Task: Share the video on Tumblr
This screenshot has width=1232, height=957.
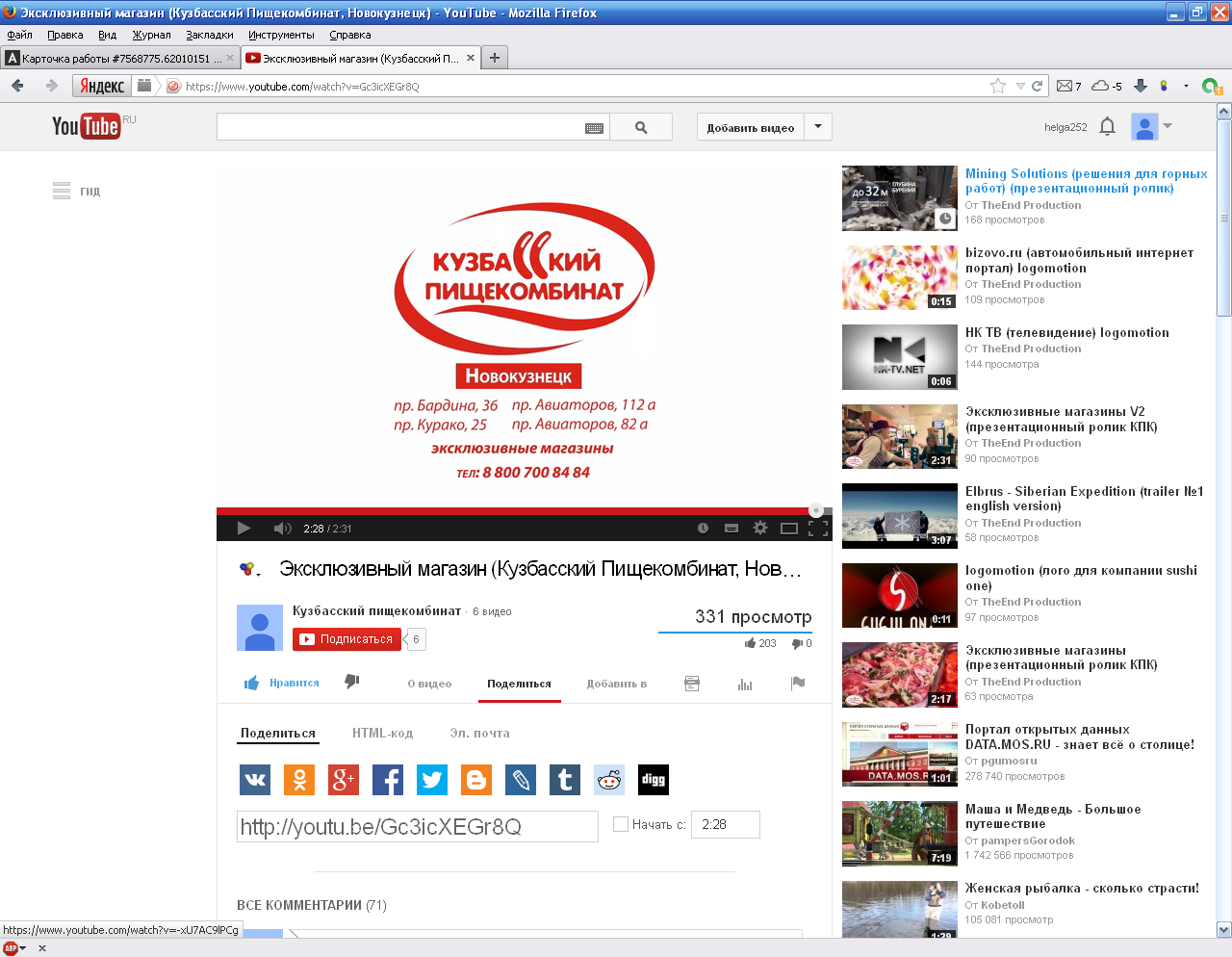Action: point(565,780)
